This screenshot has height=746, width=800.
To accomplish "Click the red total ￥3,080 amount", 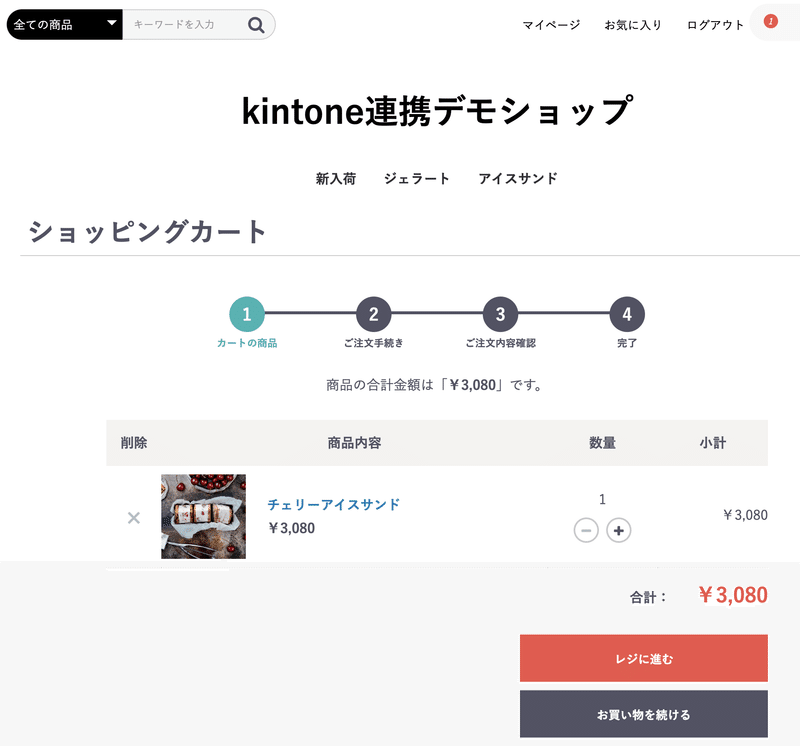I will click(733, 595).
